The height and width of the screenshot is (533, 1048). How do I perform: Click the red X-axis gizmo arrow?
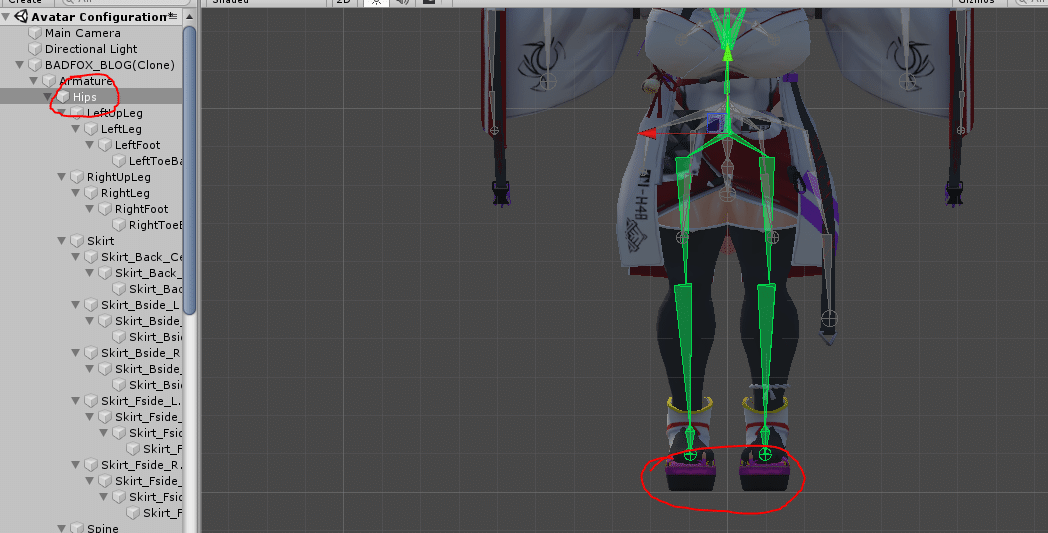click(648, 134)
